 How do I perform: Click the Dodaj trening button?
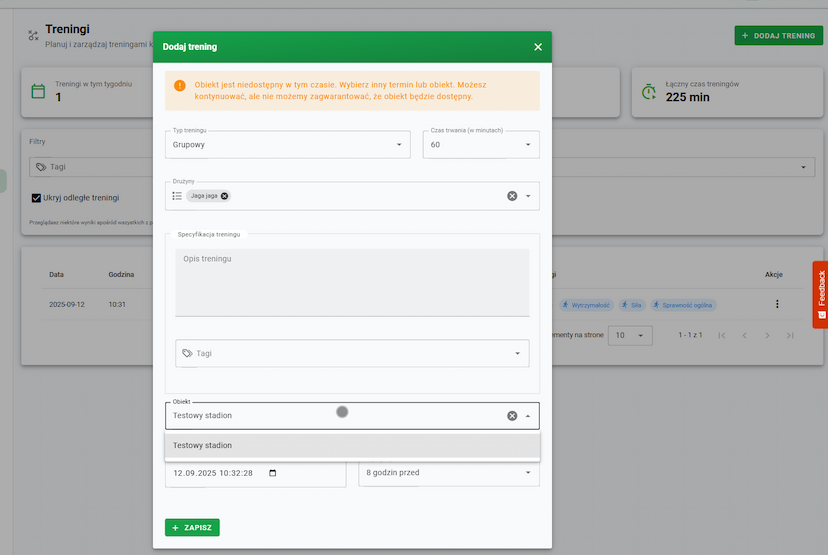pyautogui.click(x=778, y=35)
